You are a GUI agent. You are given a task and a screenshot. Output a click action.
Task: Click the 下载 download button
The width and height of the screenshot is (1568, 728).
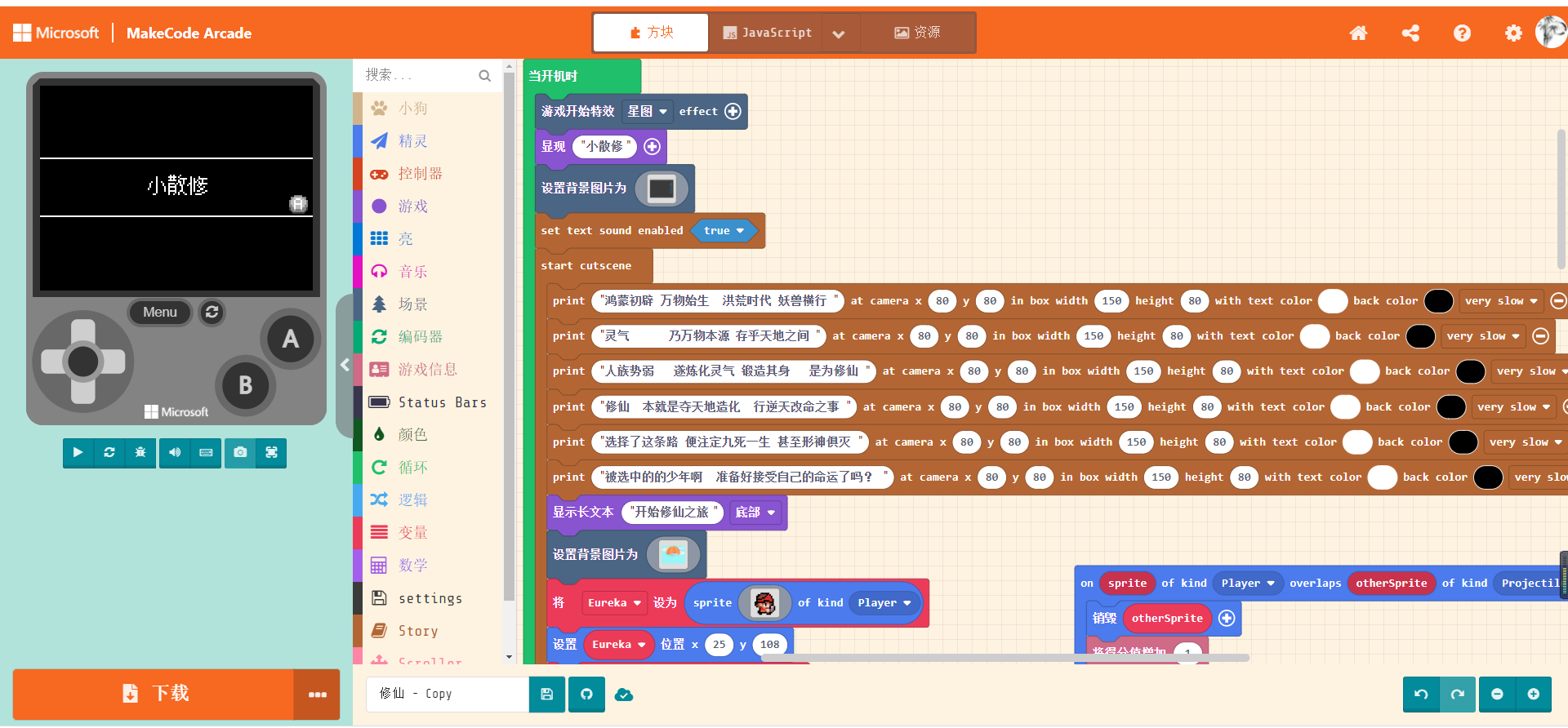point(154,695)
